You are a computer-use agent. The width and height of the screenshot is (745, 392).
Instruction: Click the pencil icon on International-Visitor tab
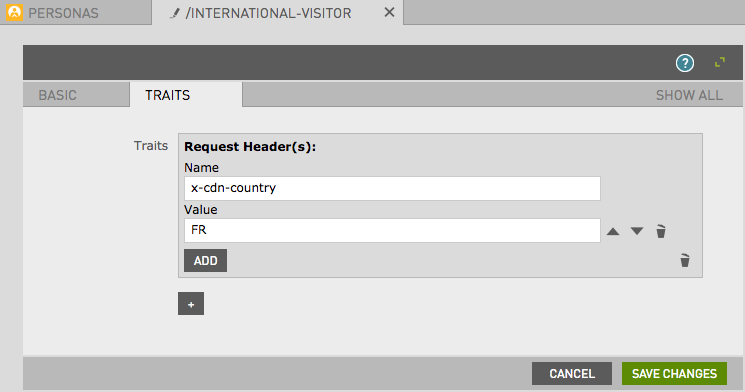[175, 13]
